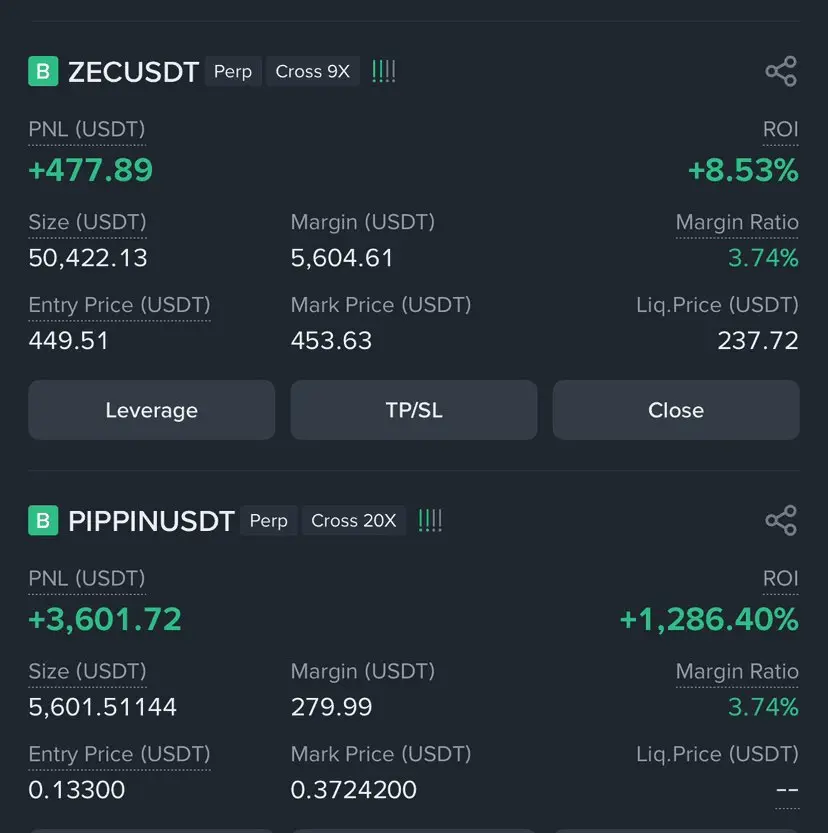The height and width of the screenshot is (833, 828).
Task: Tap the Margin Ratio label under ZECUSDT
Action: [x=737, y=222]
